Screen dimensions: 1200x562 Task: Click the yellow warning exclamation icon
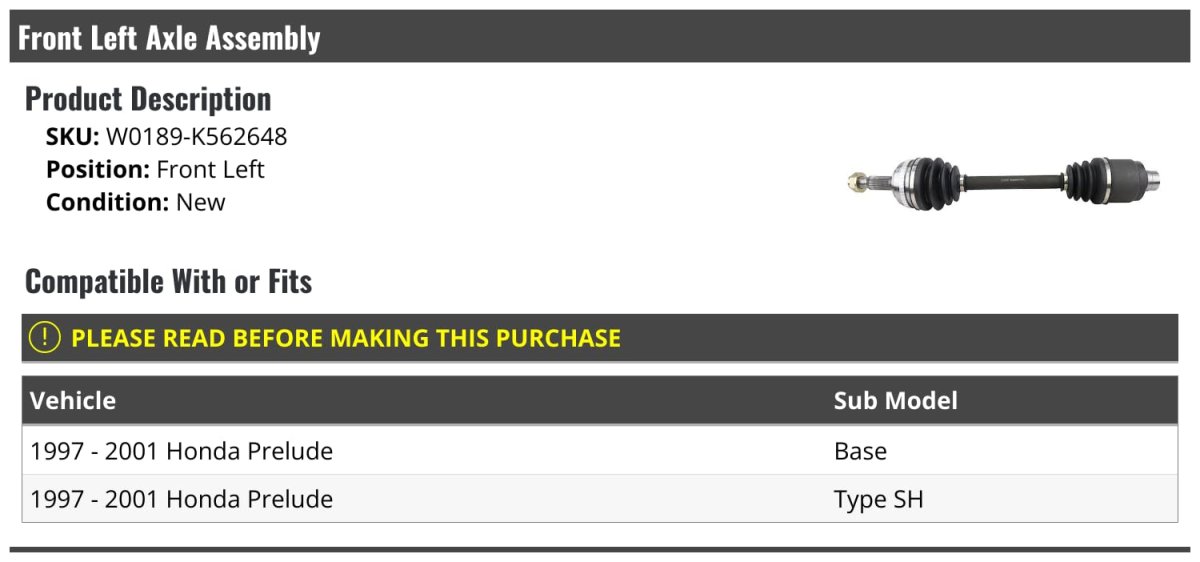point(45,338)
